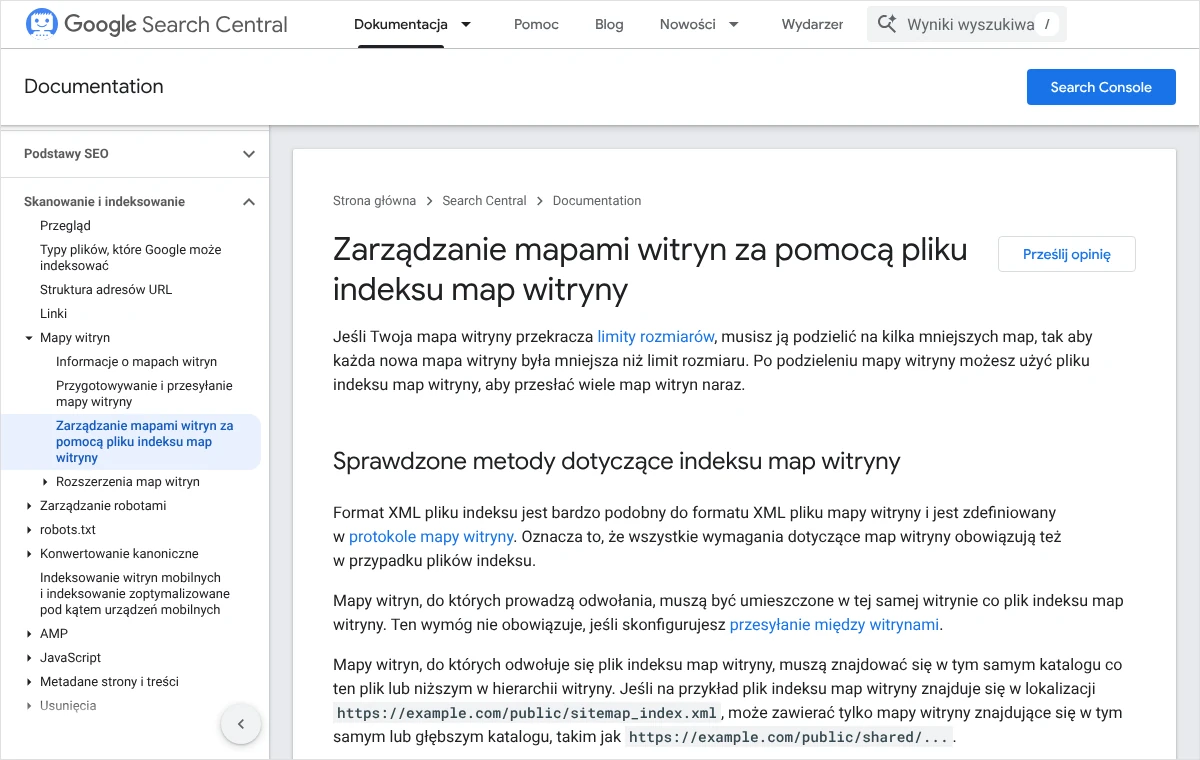Open Przegląd in the sidebar
This screenshot has height=760, width=1200.
pos(65,226)
